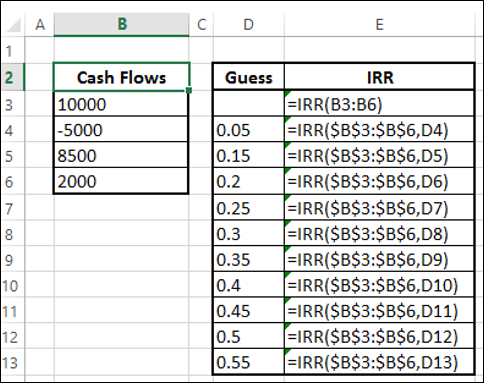The width and height of the screenshot is (484, 383).
Task: Select column A header
Action: tap(40, 24)
